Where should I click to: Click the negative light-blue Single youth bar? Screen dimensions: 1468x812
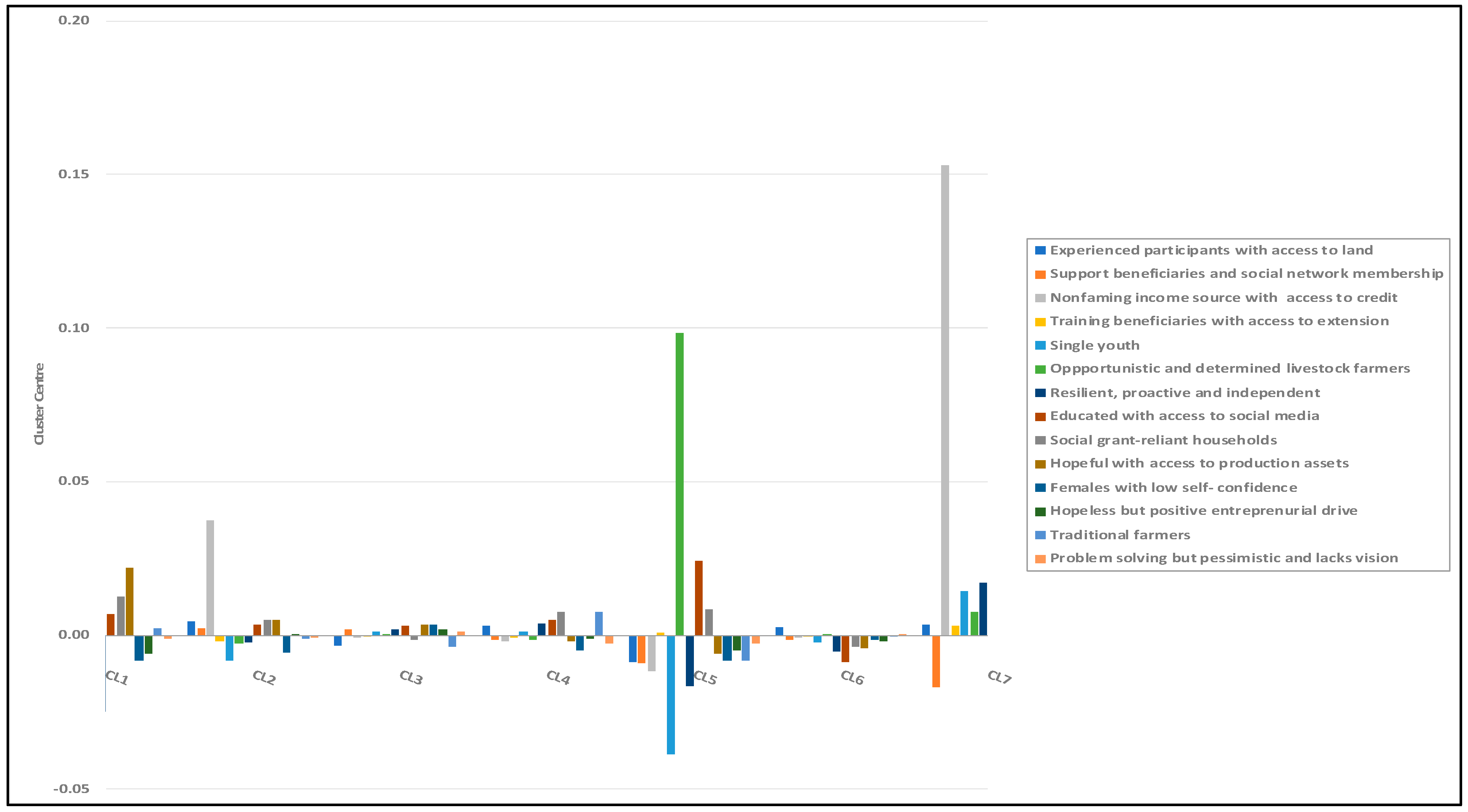click(x=671, y=694)
